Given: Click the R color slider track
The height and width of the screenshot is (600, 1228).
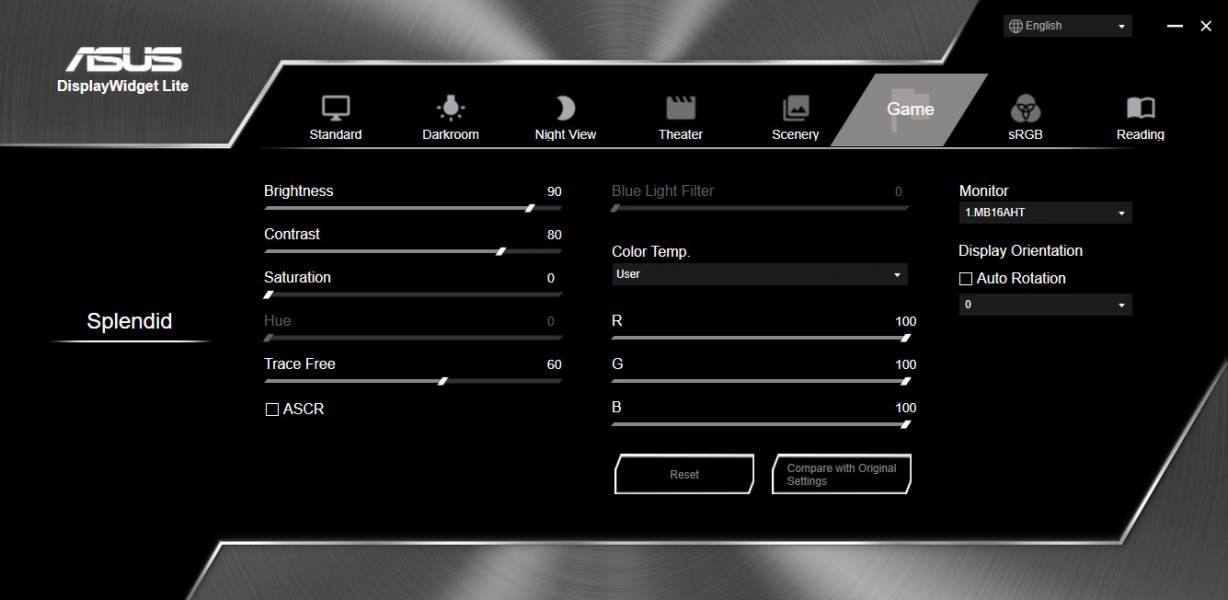Looking at the screenshot, I should (x=761, y=337).
